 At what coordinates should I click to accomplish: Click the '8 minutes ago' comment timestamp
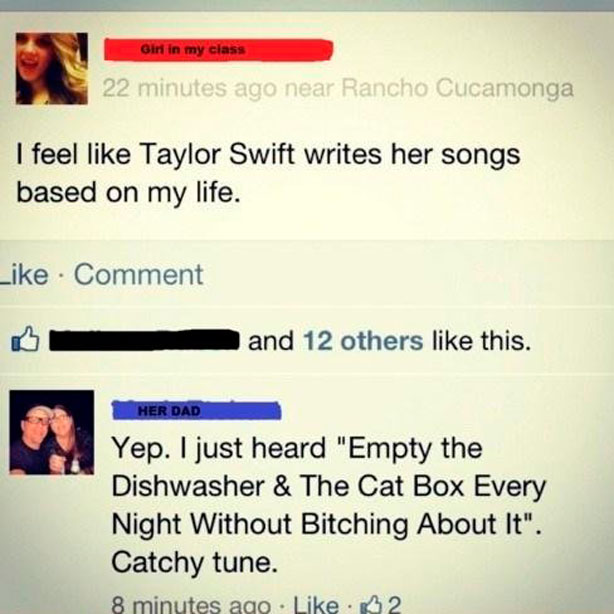(191, 605)
